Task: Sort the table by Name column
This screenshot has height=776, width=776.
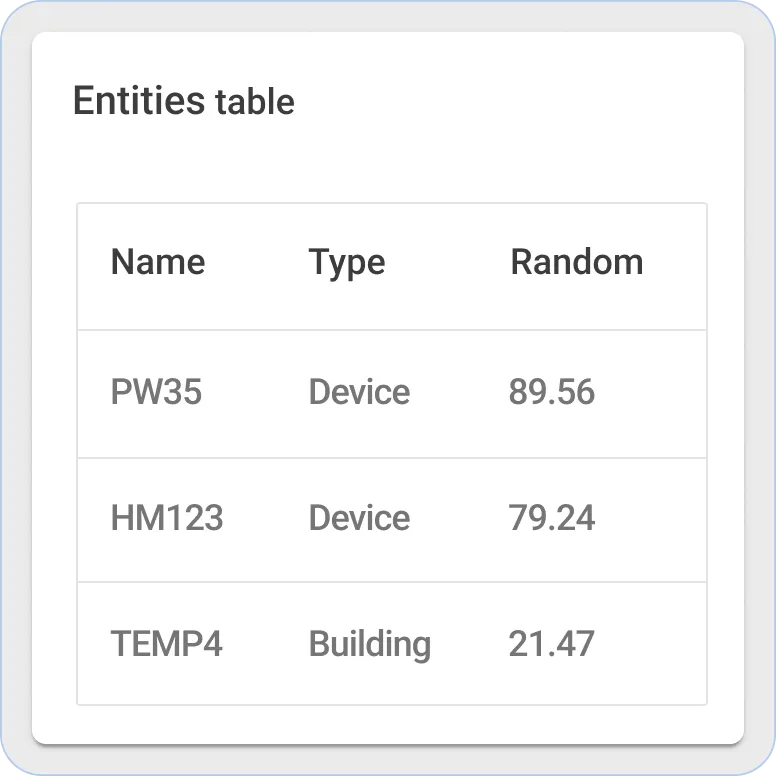Action: coord(157,262)
